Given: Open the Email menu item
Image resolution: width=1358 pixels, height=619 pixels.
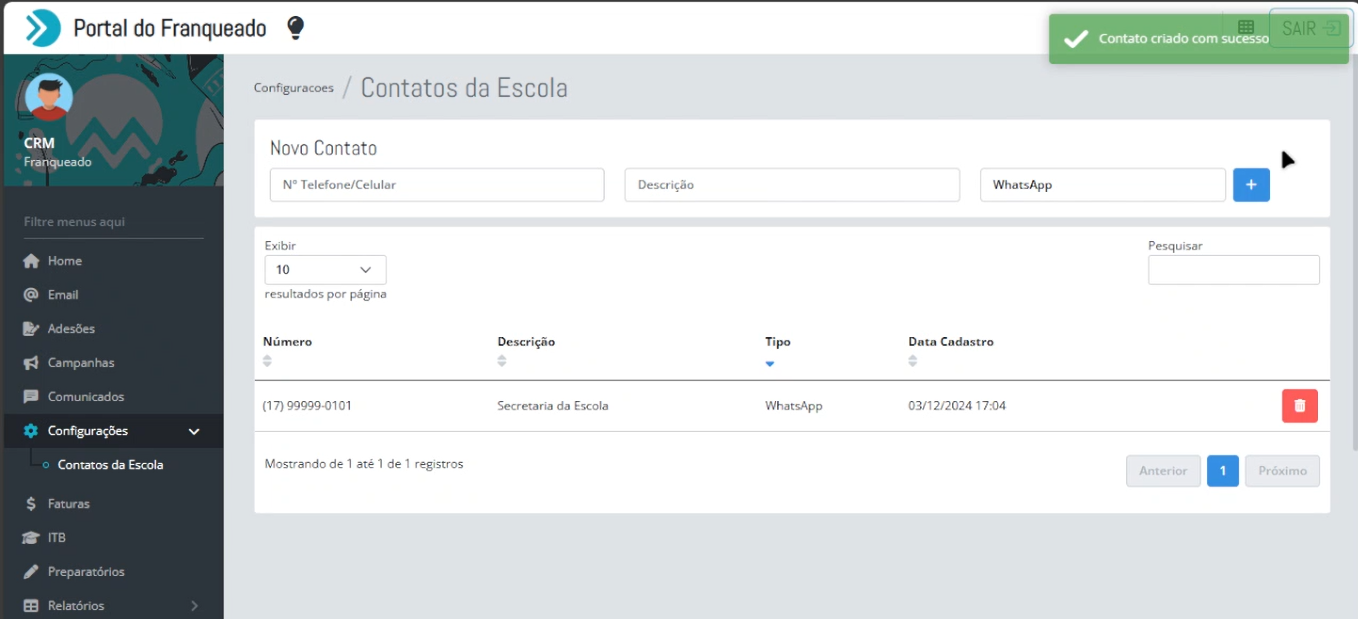Looking at the screenshot, I should click(63, 295).
